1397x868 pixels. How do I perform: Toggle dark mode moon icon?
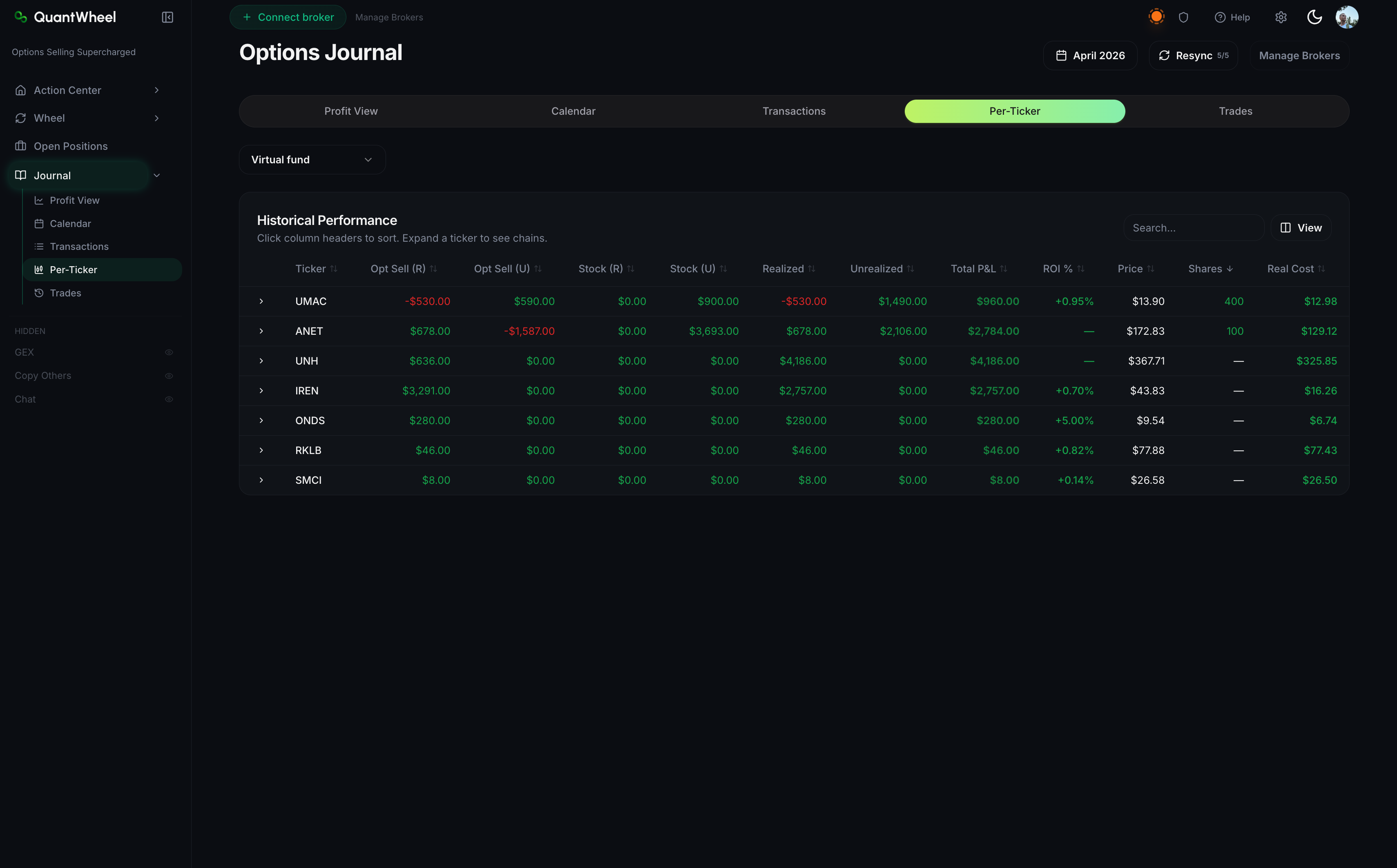tap(1314, 17)
